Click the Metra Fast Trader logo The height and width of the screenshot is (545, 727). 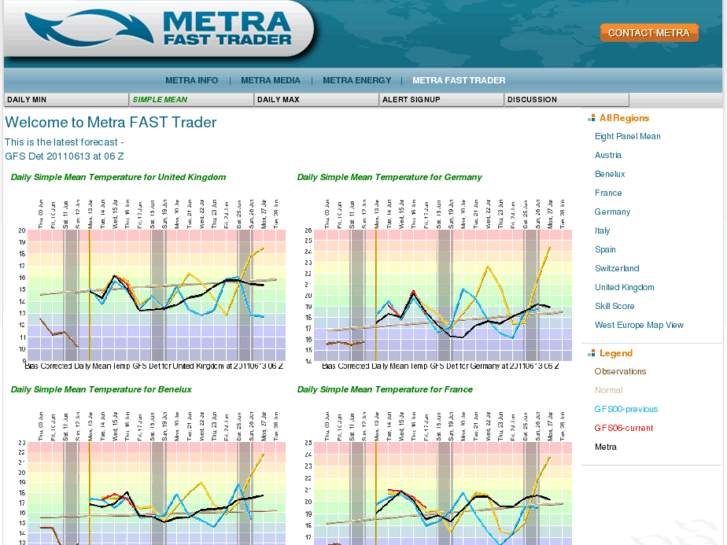click(159, 29)
